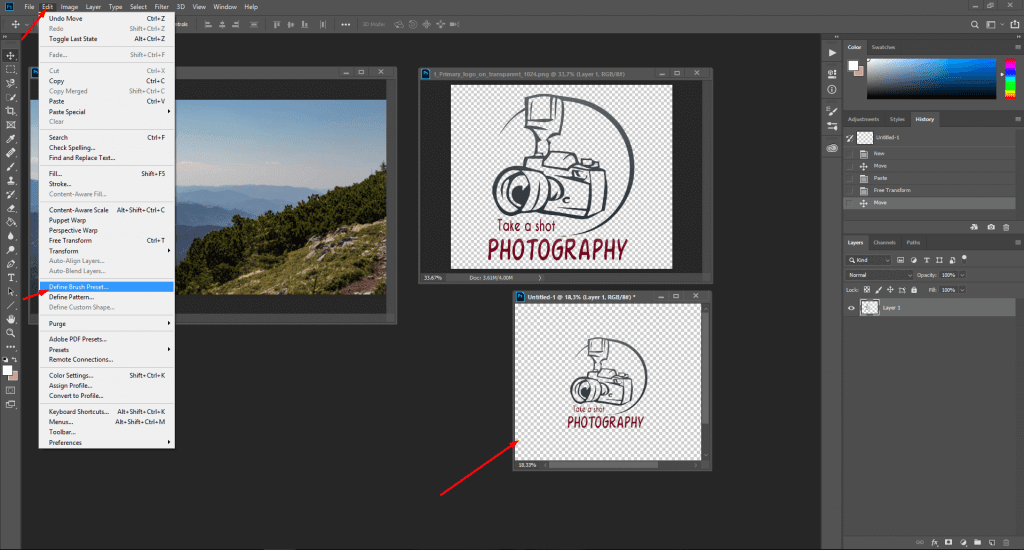Toggle lock position in Layers panel
The image size is (1024, 550).
pos(890,289)
